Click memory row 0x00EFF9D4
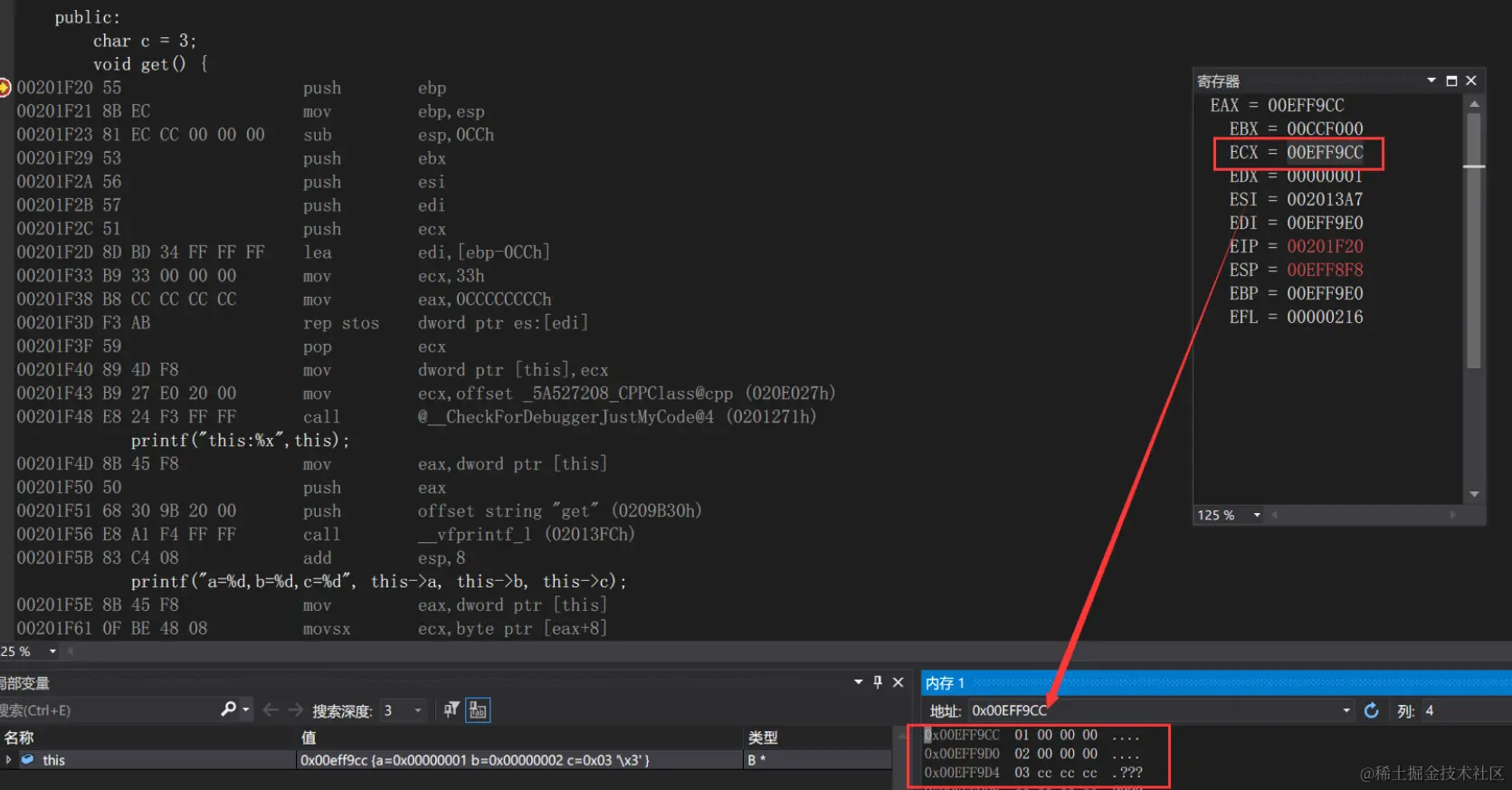 click(1032, 773)
